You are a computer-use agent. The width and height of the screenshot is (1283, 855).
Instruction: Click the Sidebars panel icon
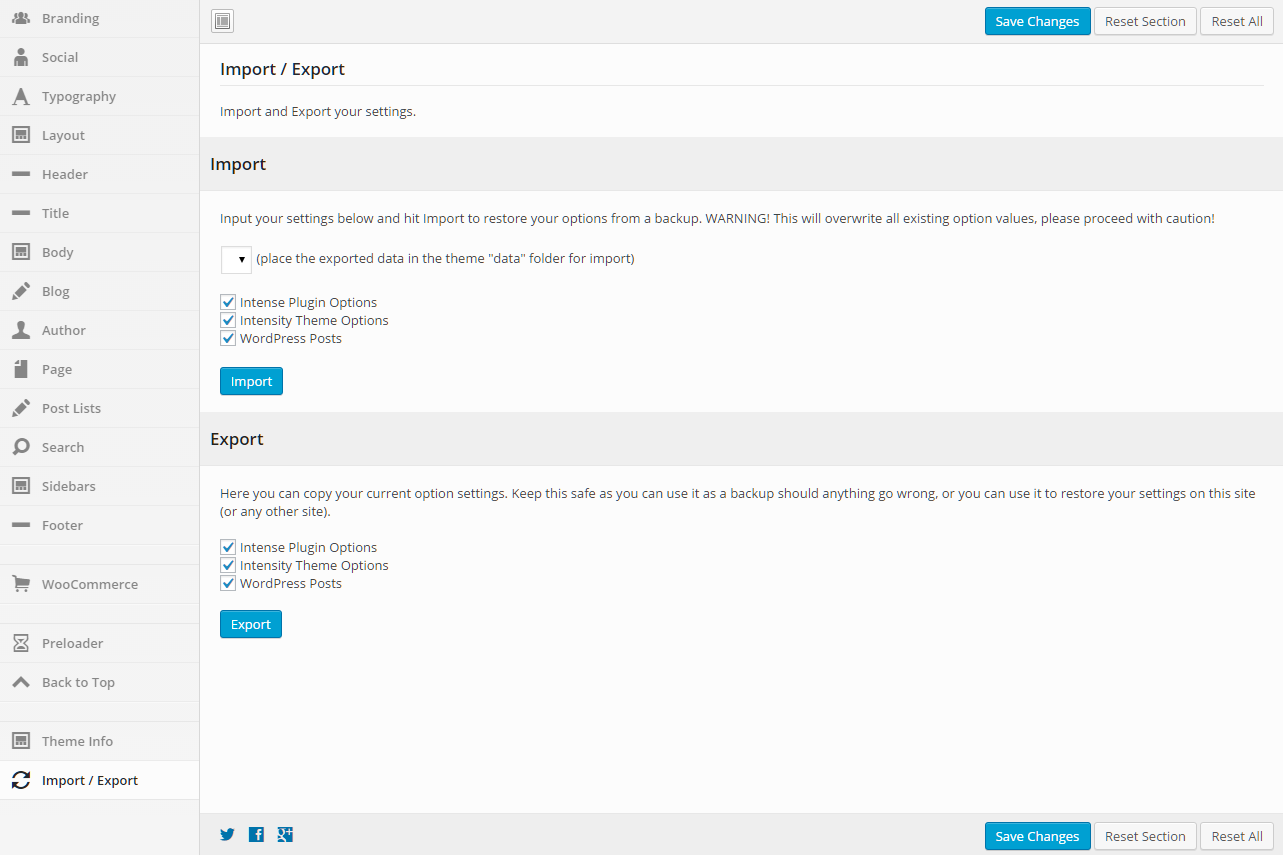coord(21,486)
